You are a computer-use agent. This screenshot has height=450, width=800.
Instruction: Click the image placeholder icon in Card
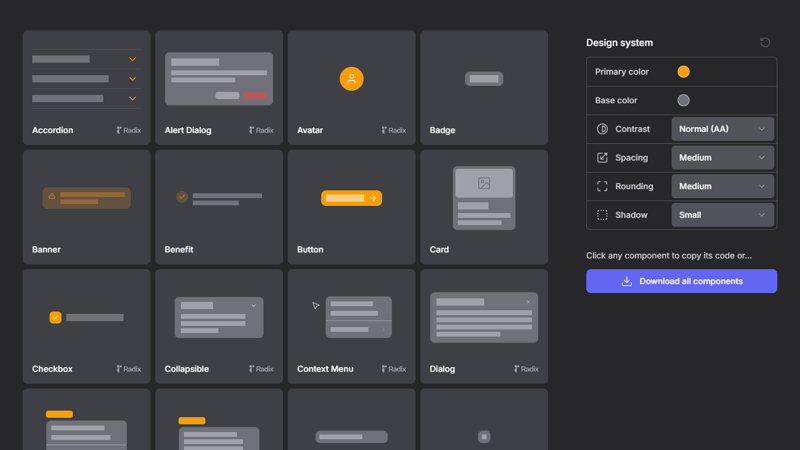point(484,183)
